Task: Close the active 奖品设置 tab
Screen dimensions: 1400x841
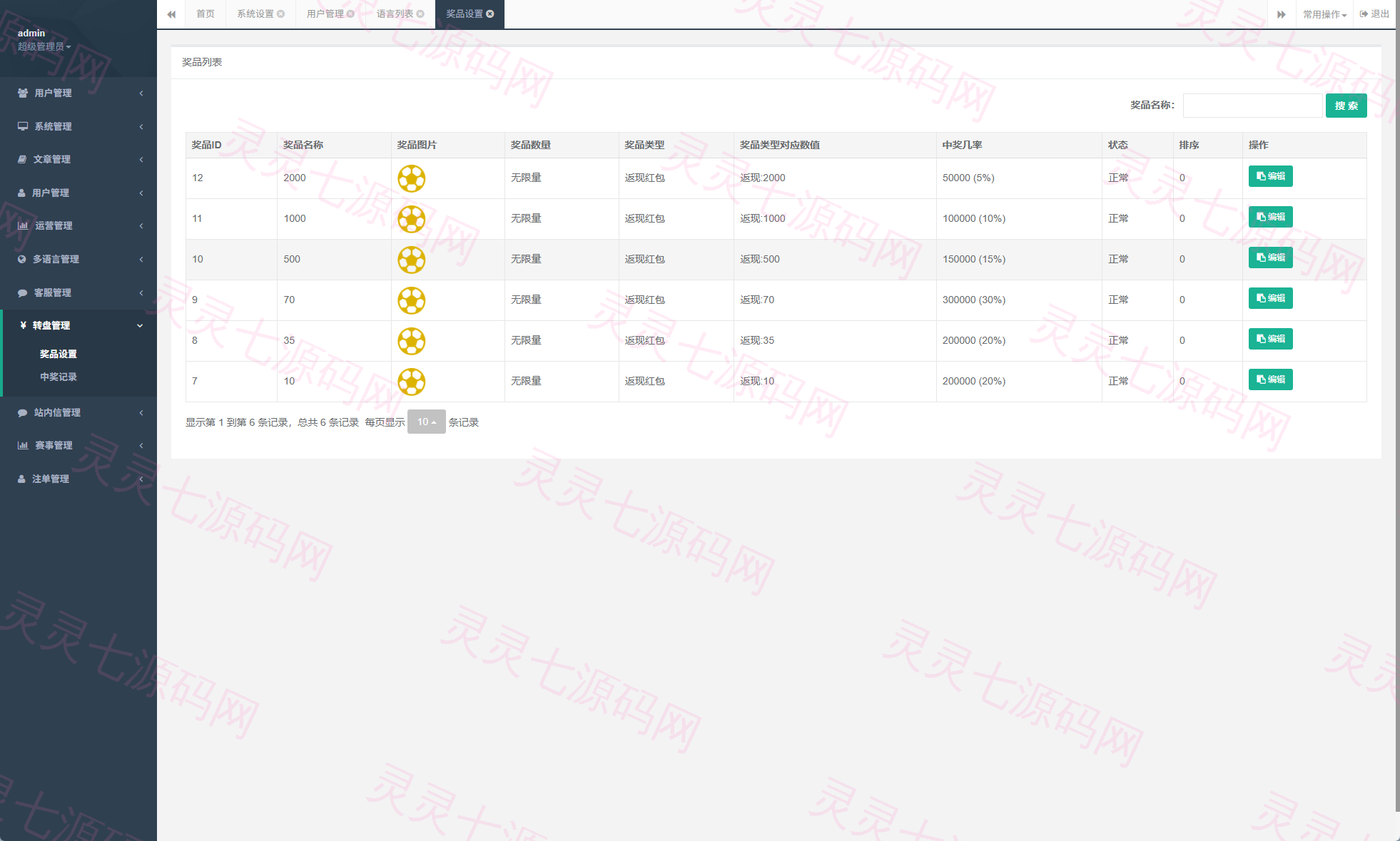Action: pos(490,14)
